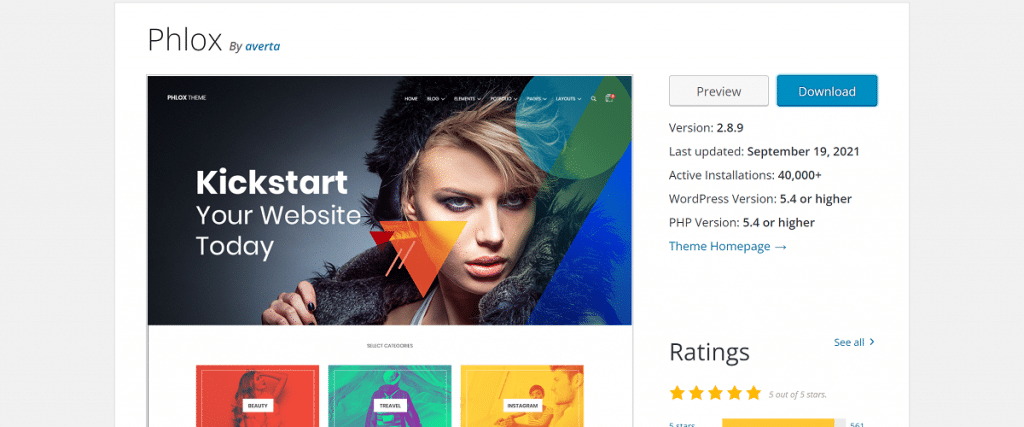This screenshot has height=427, width=1024.
Task: Expand the BLOG dropdown in theme nav
Action: click(x=436, y=99)
